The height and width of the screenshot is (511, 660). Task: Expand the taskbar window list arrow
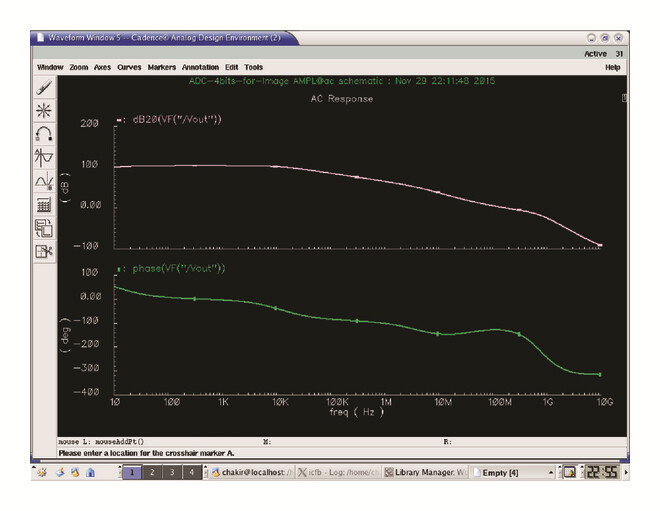[x=551, y=473]
